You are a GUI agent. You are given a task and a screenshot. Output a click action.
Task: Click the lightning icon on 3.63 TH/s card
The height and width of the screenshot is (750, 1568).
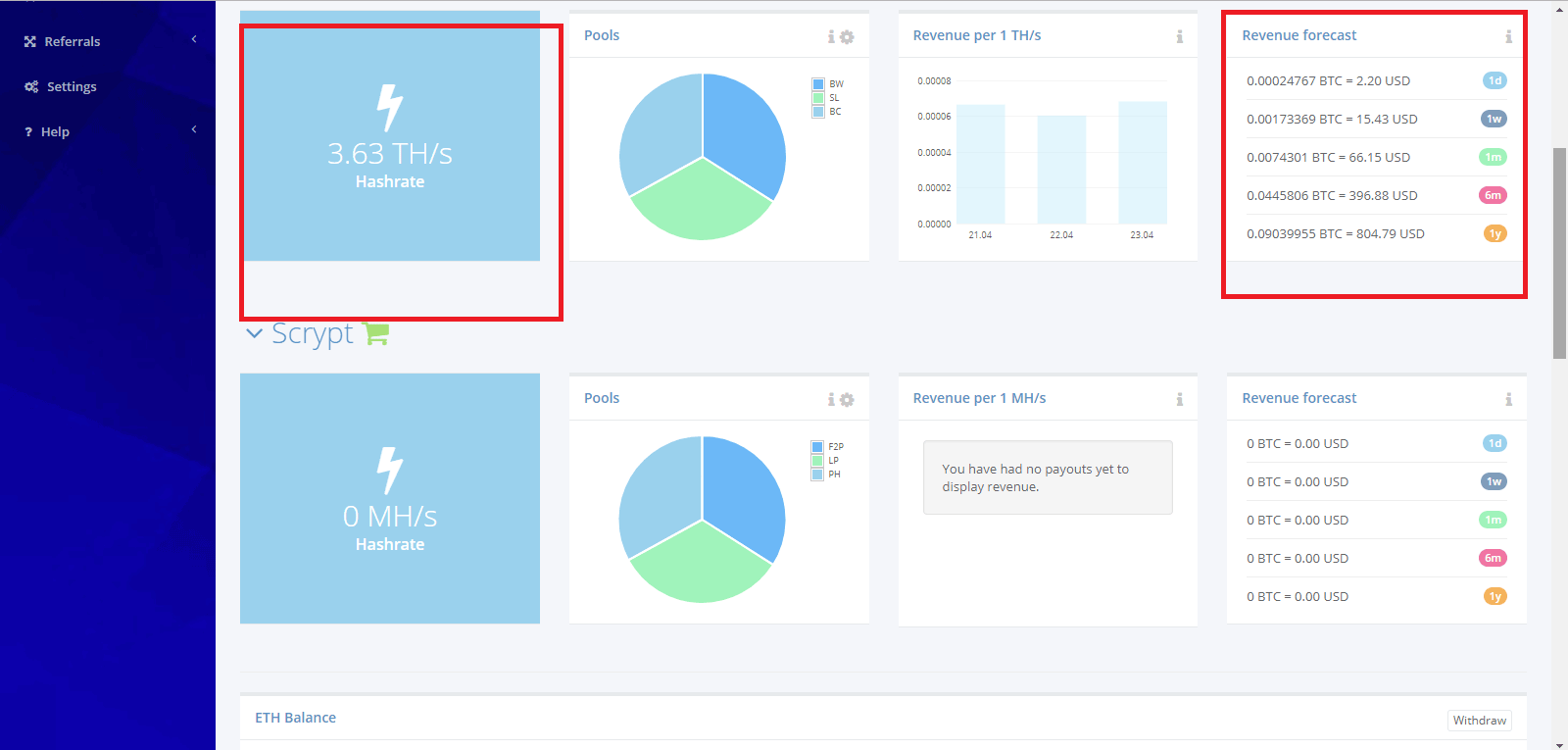tap(390, 108)
